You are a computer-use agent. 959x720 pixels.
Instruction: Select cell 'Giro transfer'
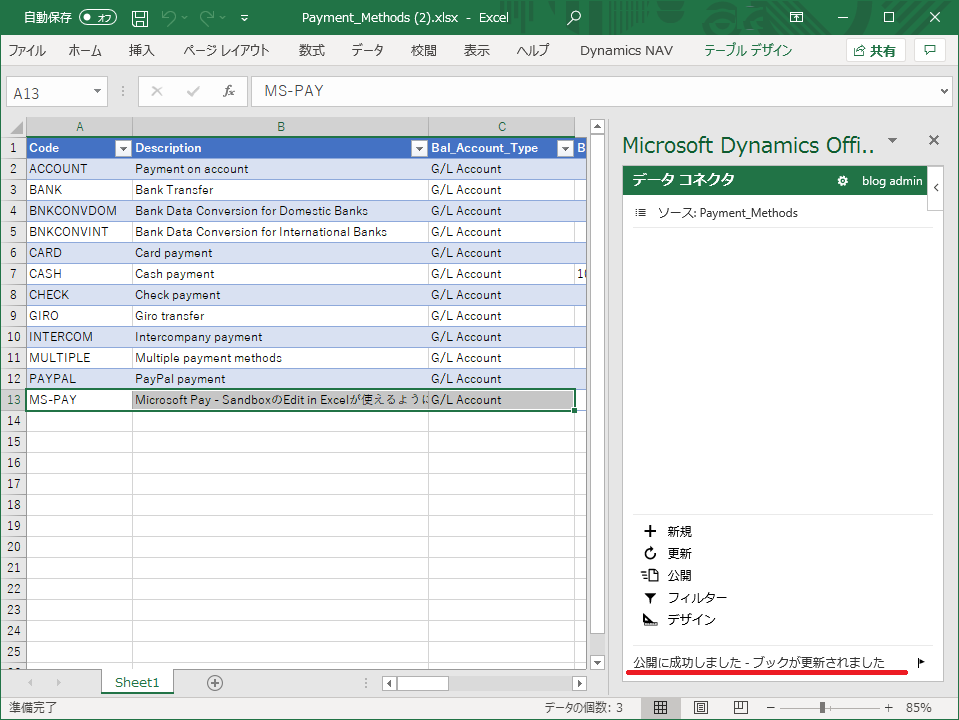click(x=280, y=316)
